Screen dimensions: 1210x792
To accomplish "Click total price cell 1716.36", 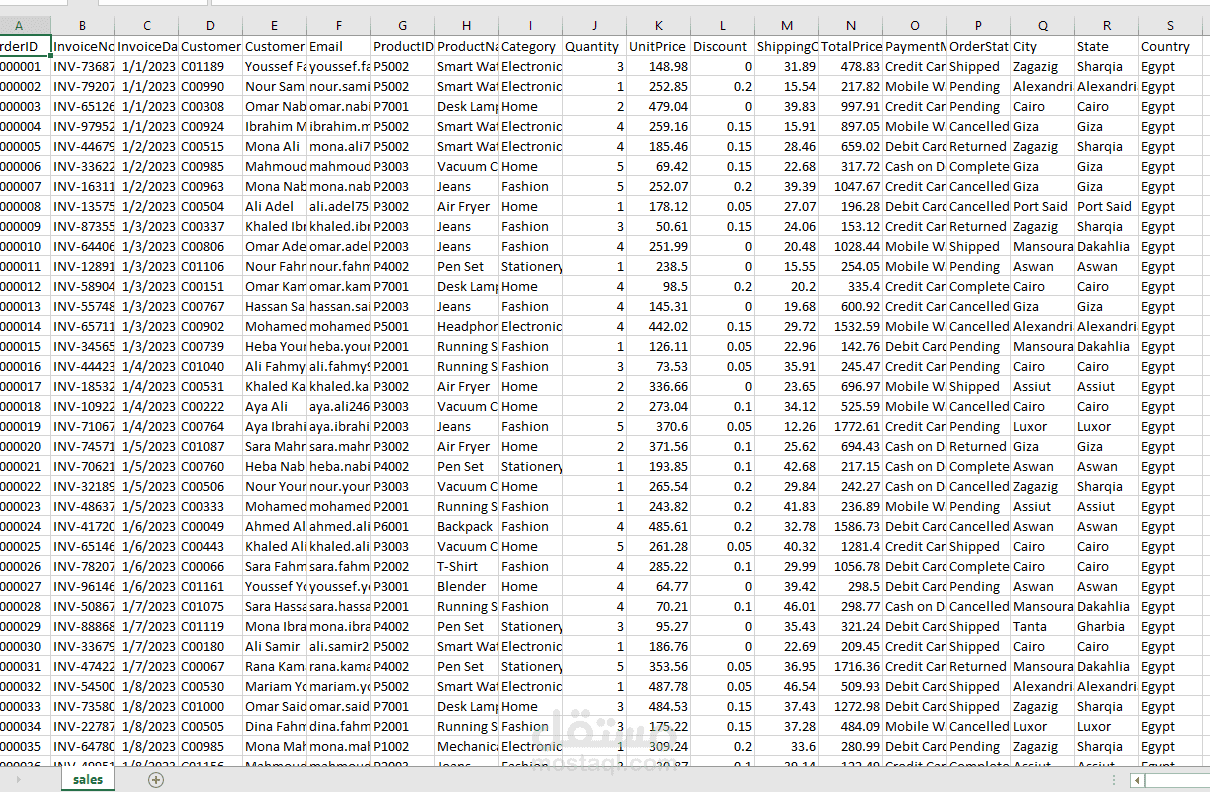I will pyautogui.click(x=850, y=666).
